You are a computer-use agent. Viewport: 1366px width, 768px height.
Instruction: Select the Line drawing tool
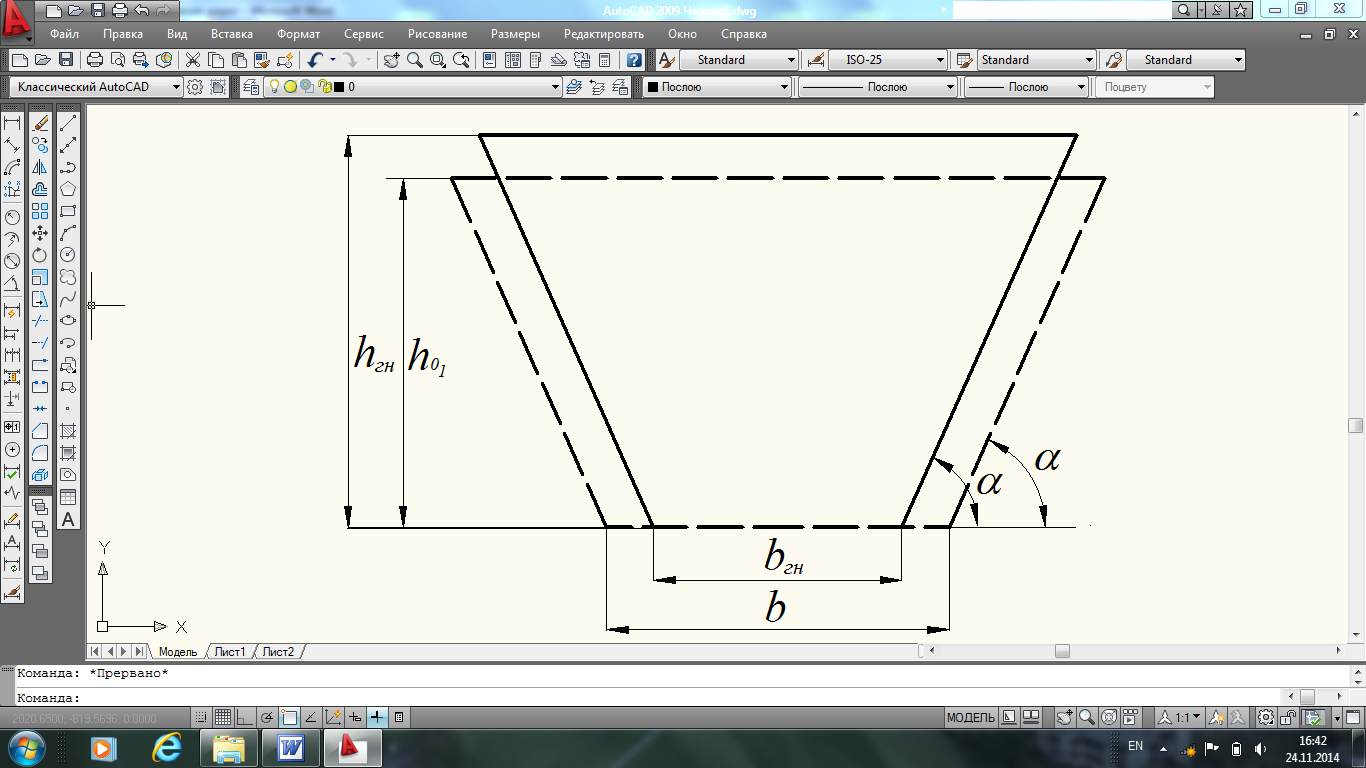point(68,123)
